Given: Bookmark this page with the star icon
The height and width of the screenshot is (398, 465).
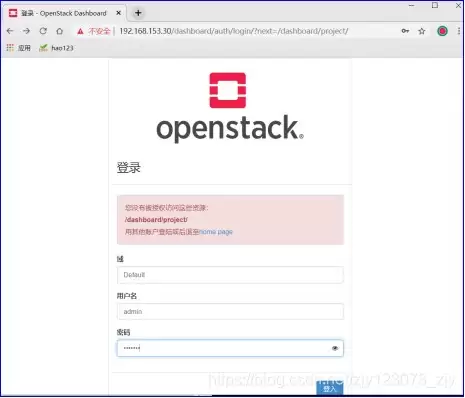Looking at the screenshot, I should point(422,31).
